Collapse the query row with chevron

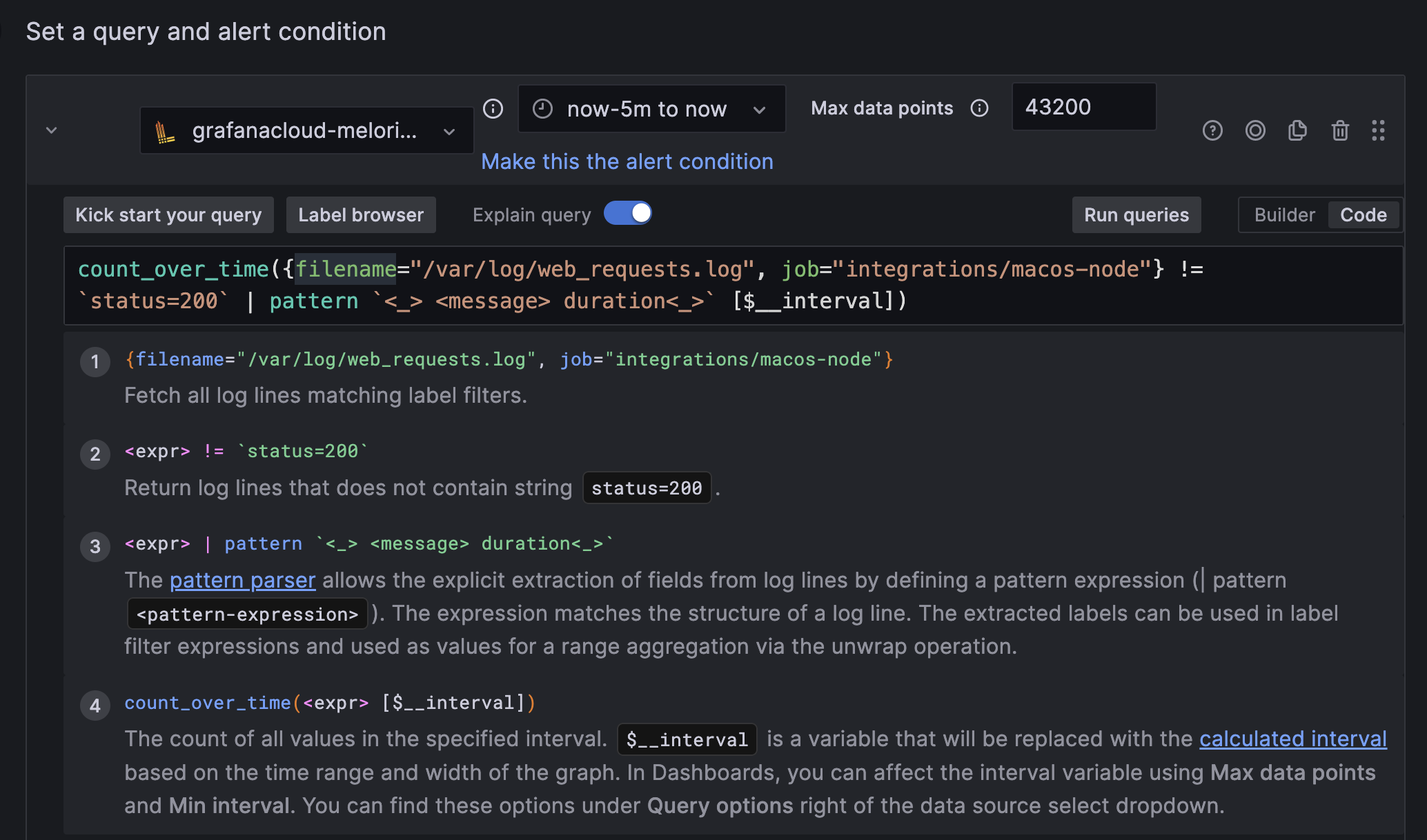click(x=51, y=130)
